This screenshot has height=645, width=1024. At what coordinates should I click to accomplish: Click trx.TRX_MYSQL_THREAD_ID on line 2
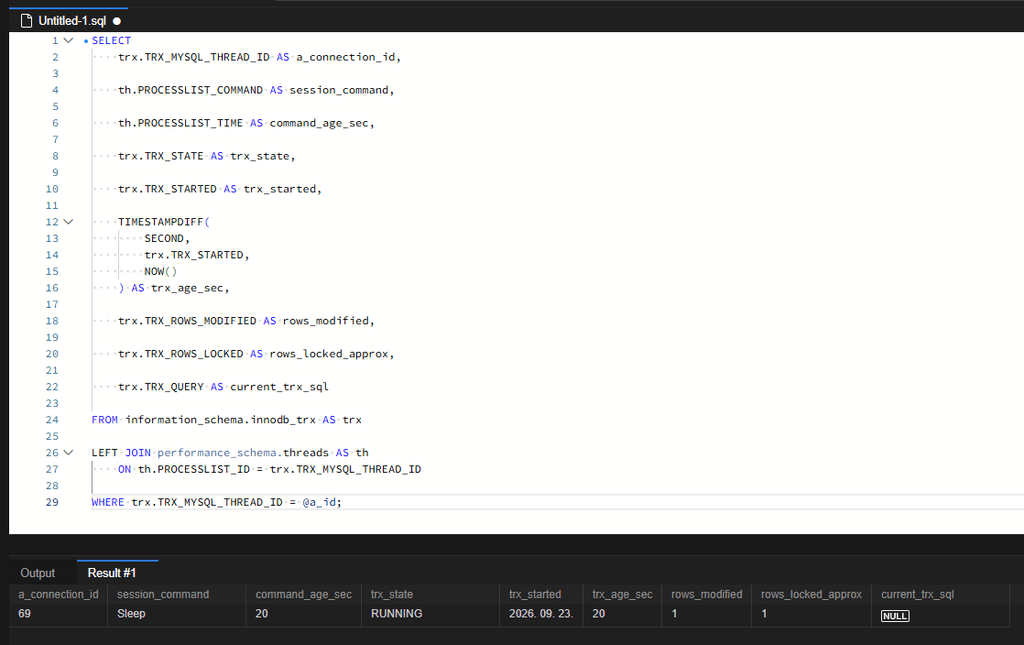coord(194,57)
